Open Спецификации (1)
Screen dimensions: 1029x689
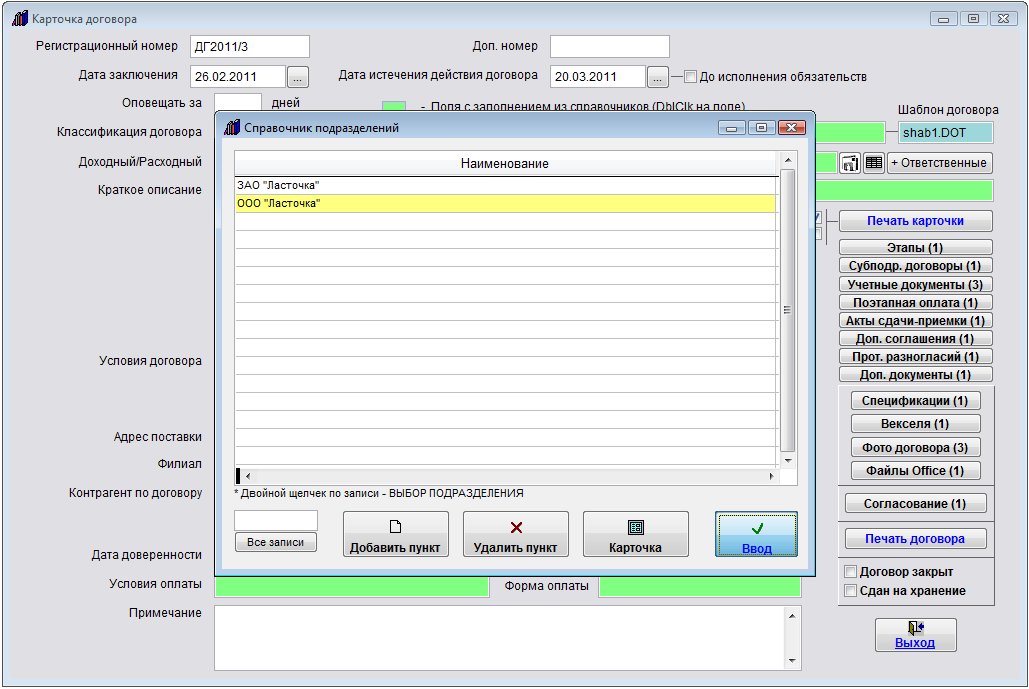915,400
